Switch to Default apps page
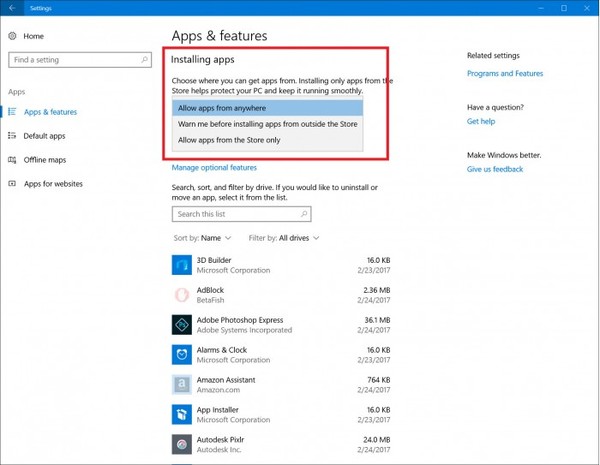 [x=44, y=136]
